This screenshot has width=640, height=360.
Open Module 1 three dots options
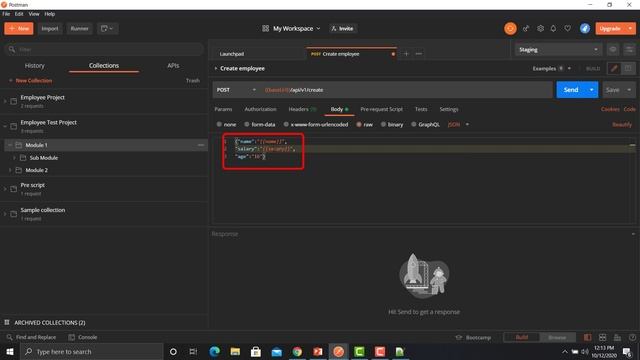click(x=201, y=145)
